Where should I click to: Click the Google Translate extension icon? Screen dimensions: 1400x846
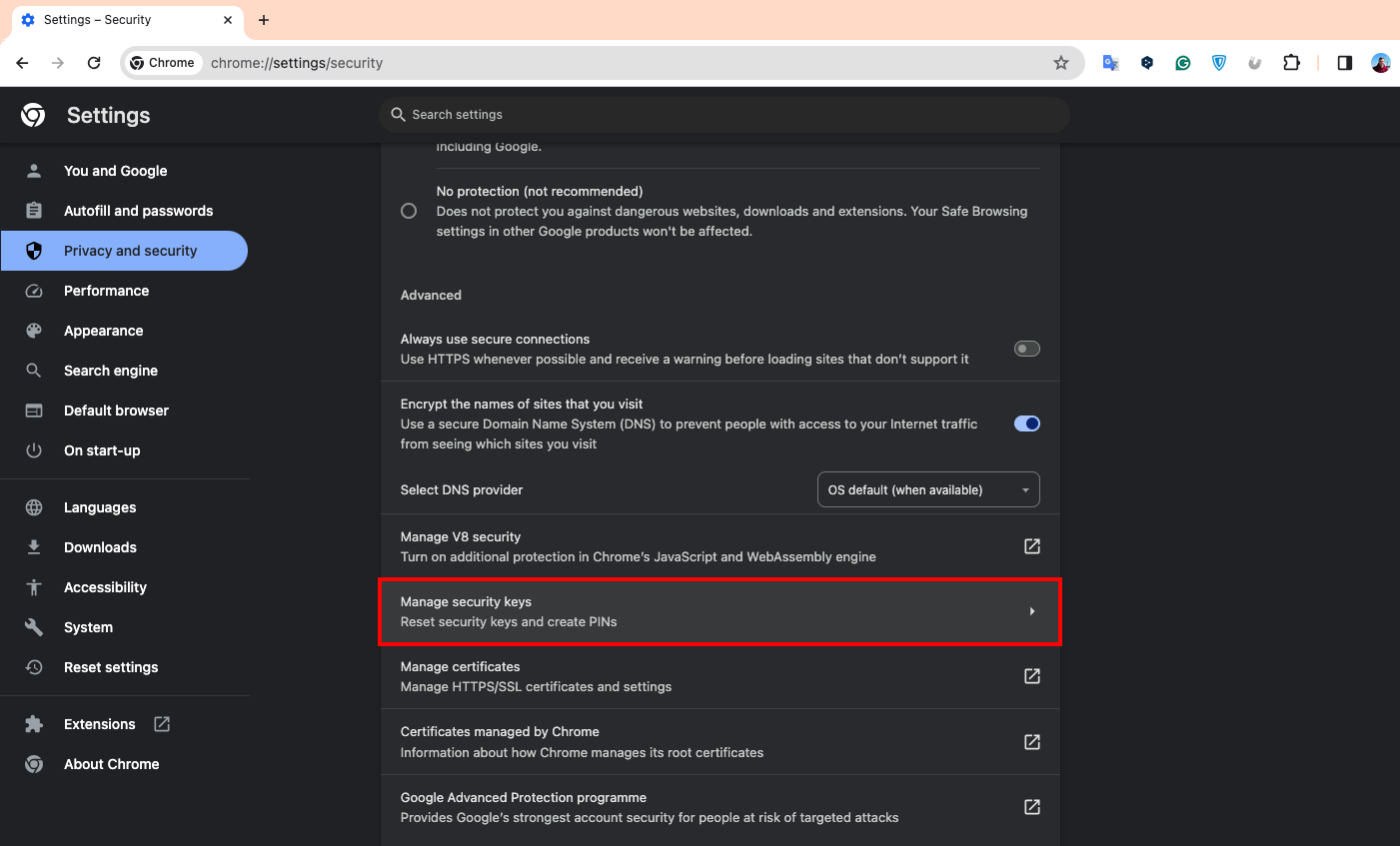(1110, 63)
